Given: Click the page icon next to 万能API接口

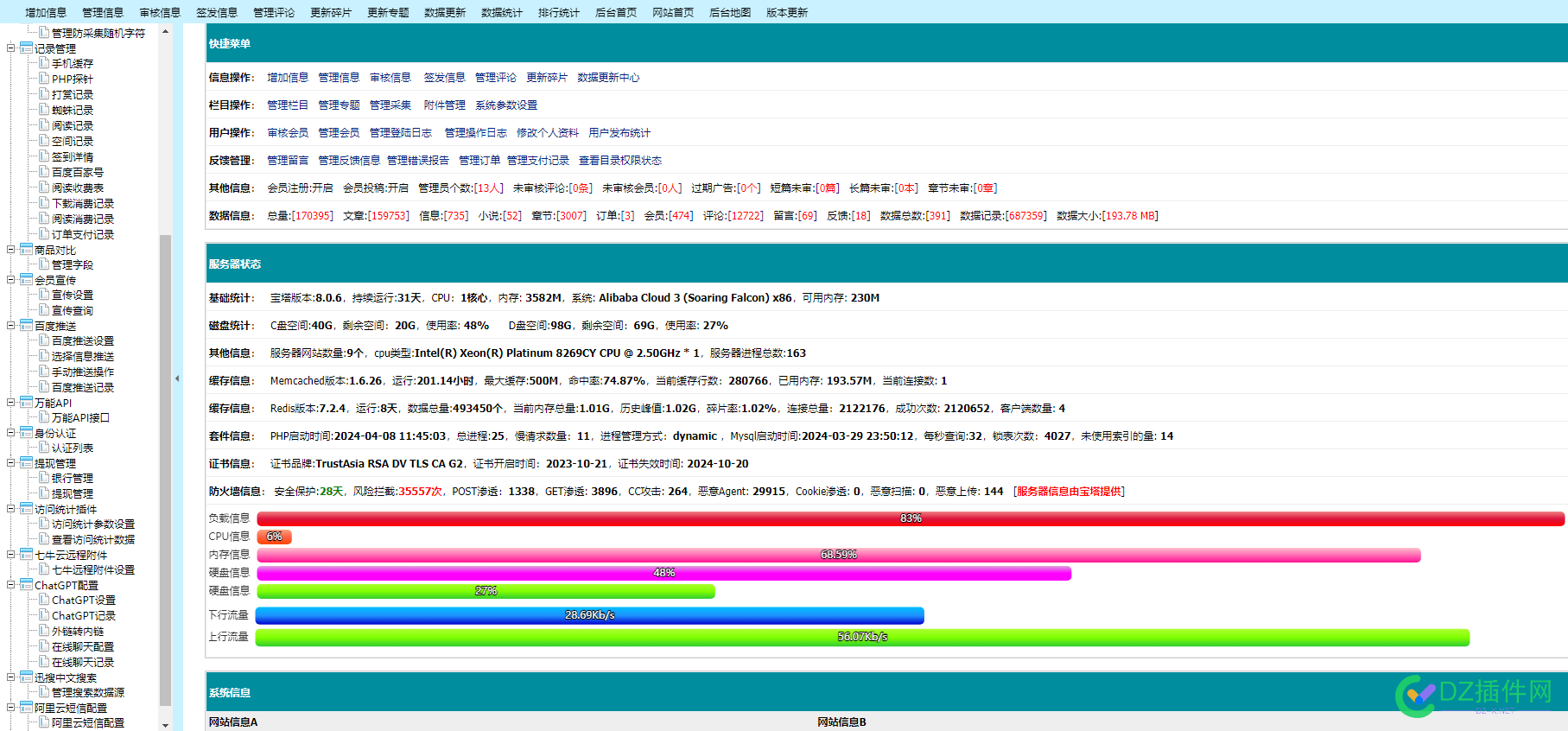Looking at the screenshot, I should (44, 417).
